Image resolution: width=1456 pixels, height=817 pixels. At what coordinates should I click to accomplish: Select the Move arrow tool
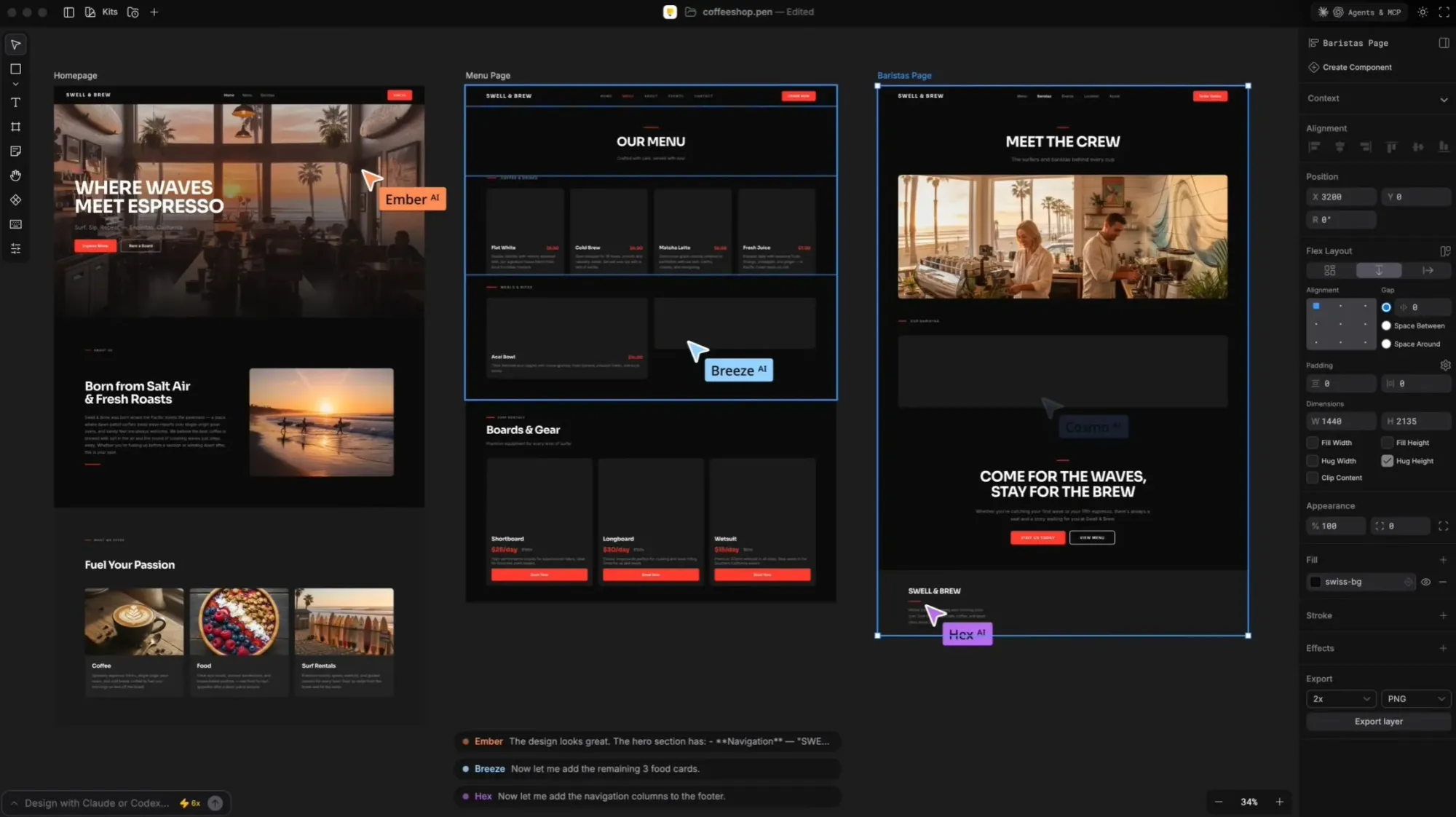coord(15,44)
